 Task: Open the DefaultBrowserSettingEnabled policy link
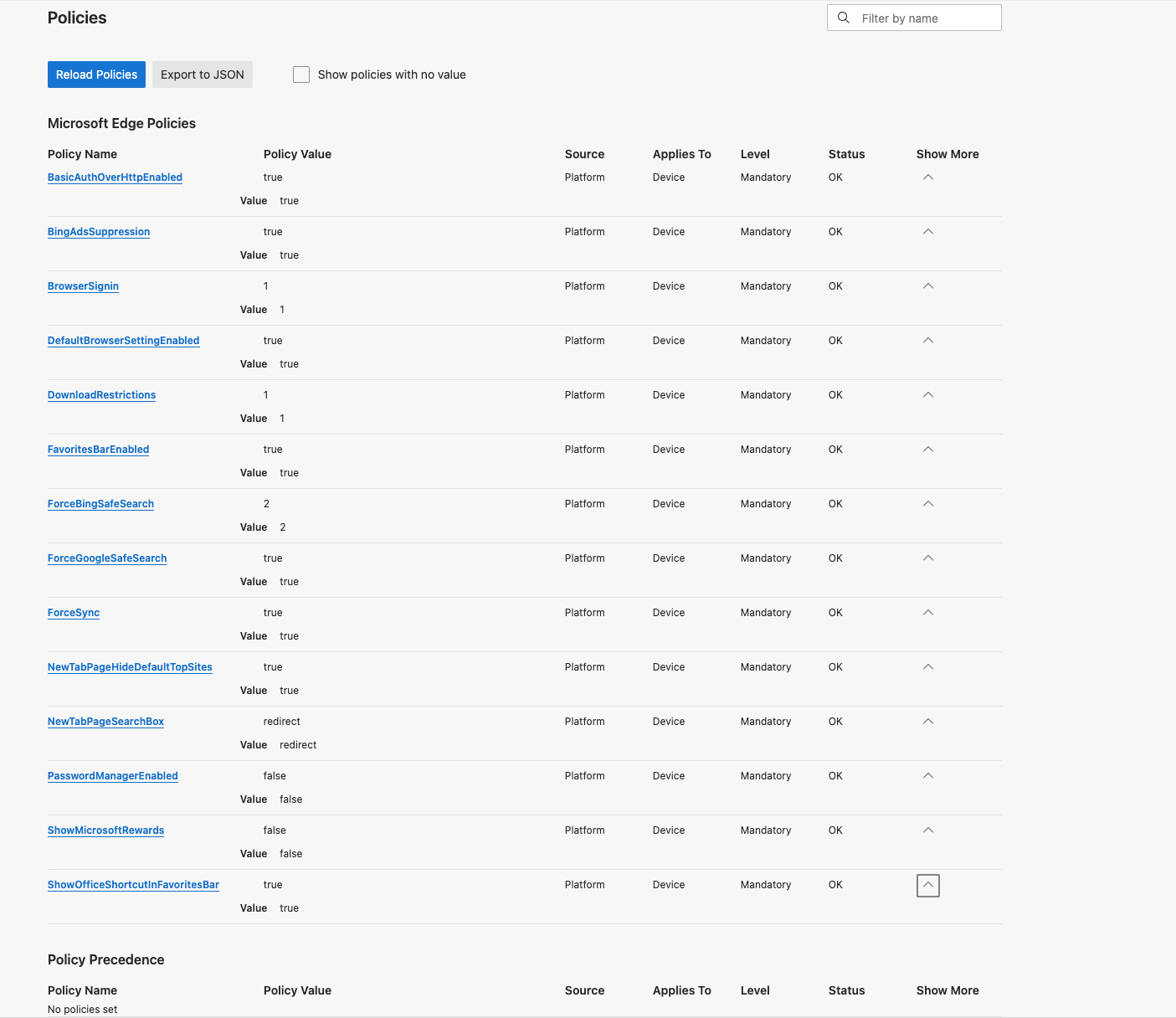(123, 341)
